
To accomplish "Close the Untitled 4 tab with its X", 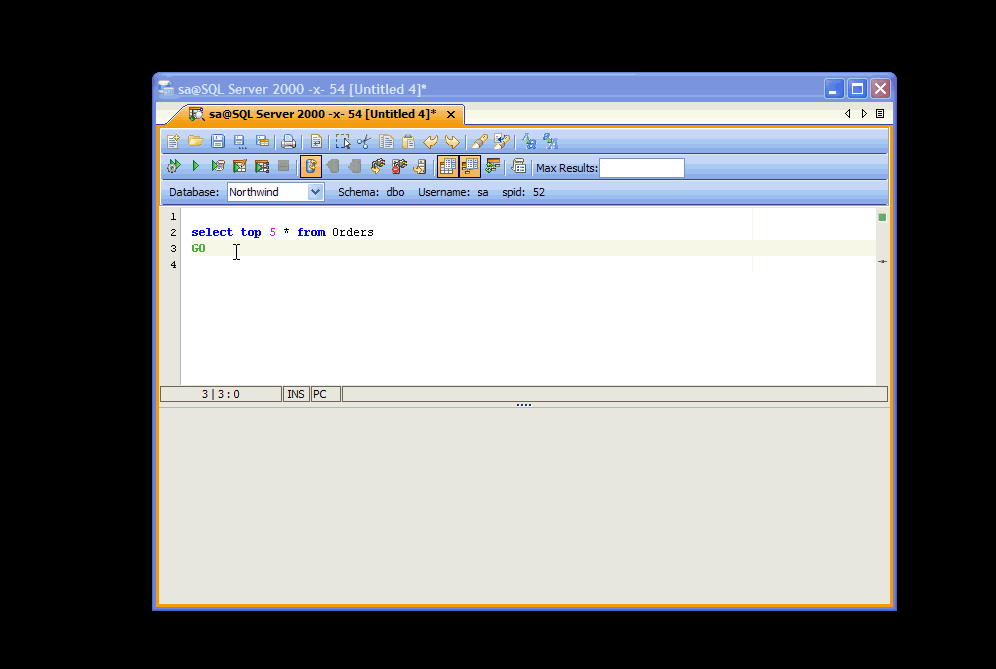I will pyautogui.click(x=451, y=114).
